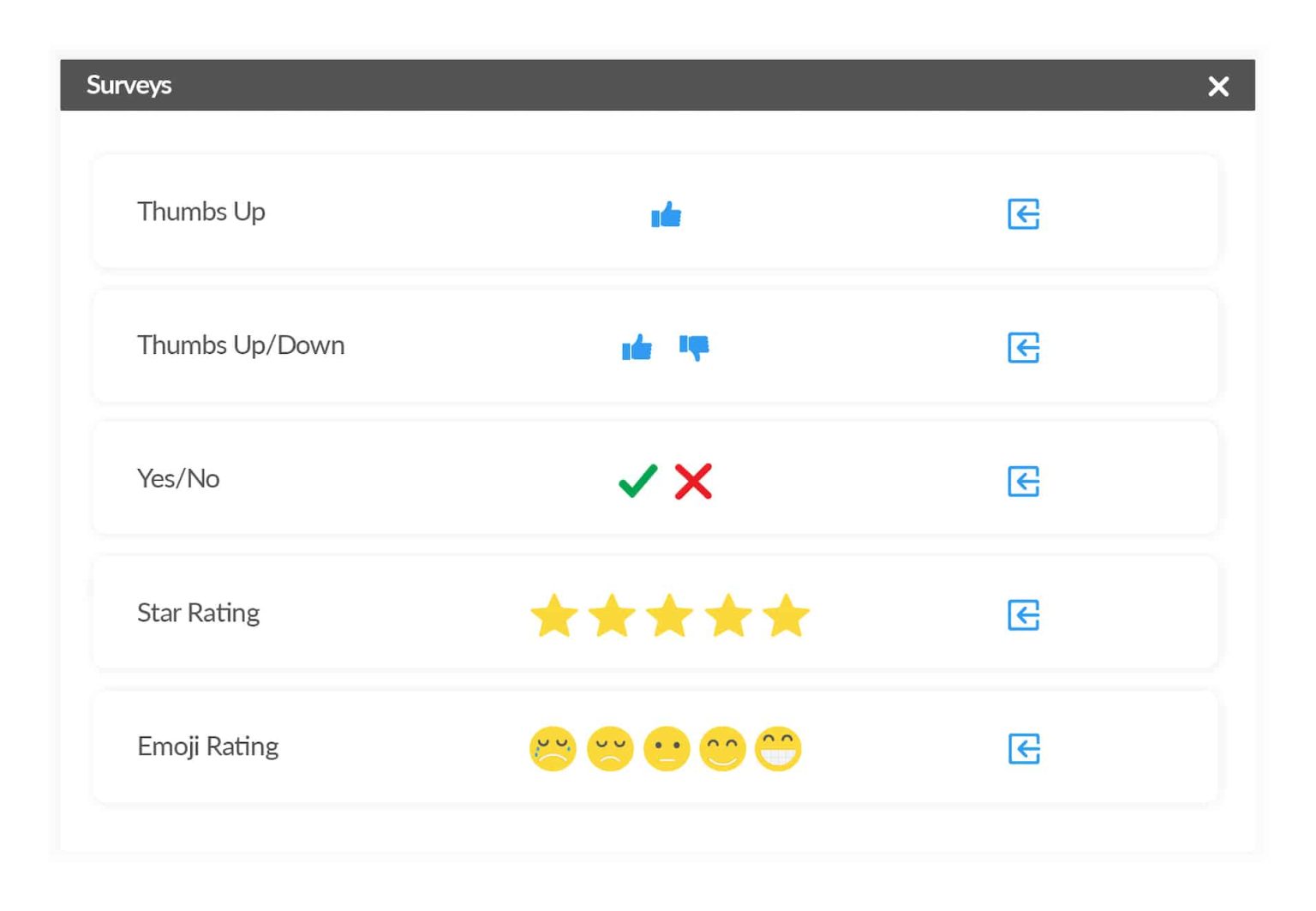This screenshot has width=1316, height=911.
Task: Insert the Thumbs Up/Down survey
Action: tap(1023, 348)
